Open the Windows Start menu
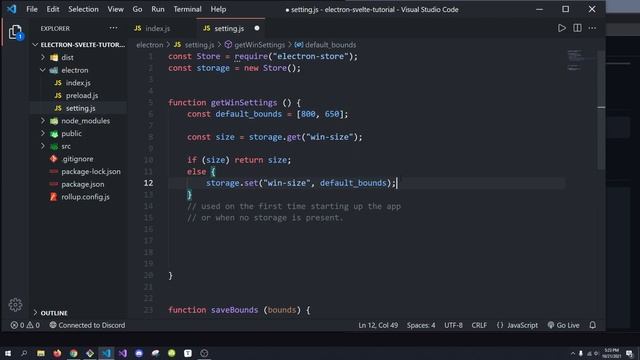 pyautogui.click(x=8, y=353)
